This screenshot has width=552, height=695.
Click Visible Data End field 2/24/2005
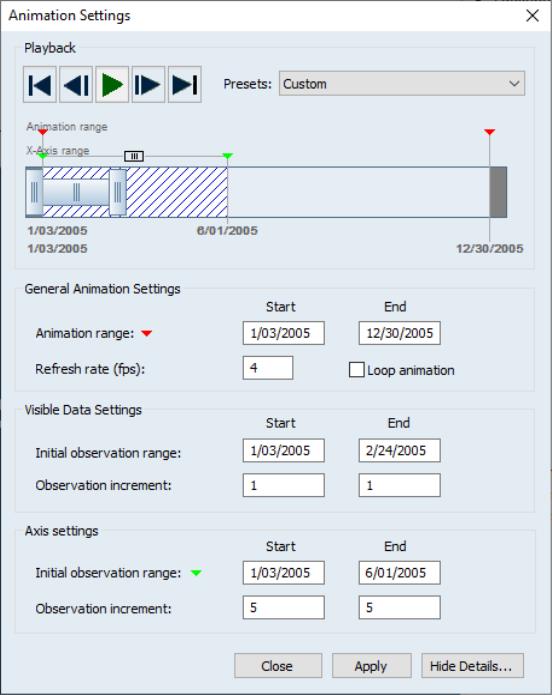[x=399, y=450]
